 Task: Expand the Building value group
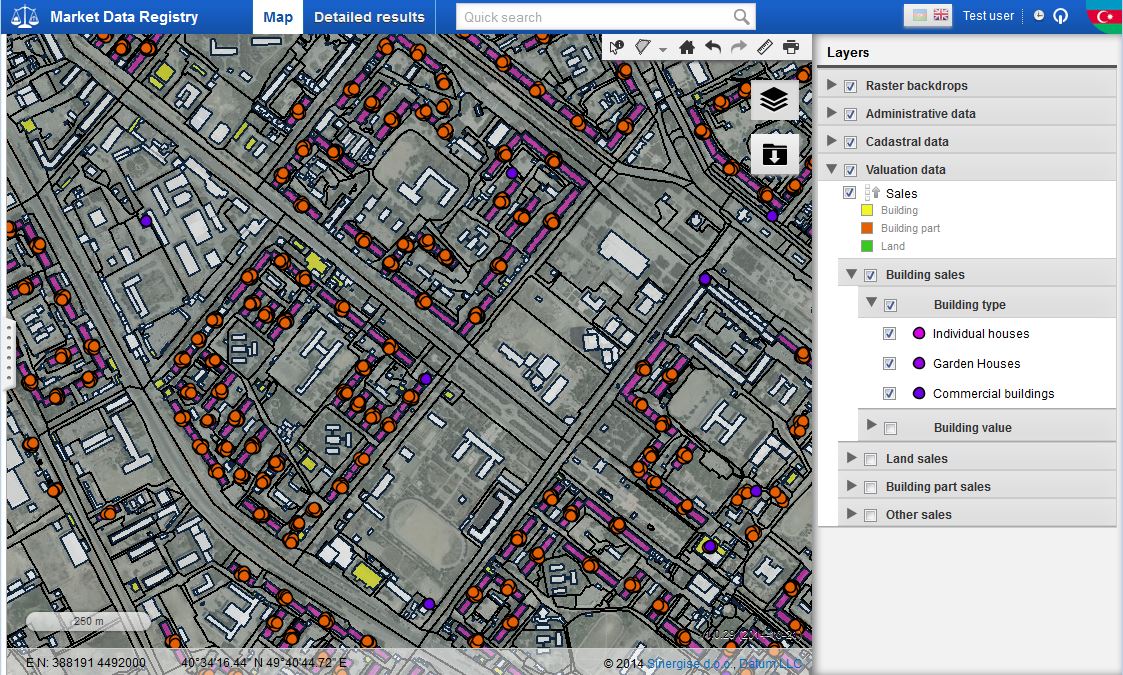871,424
